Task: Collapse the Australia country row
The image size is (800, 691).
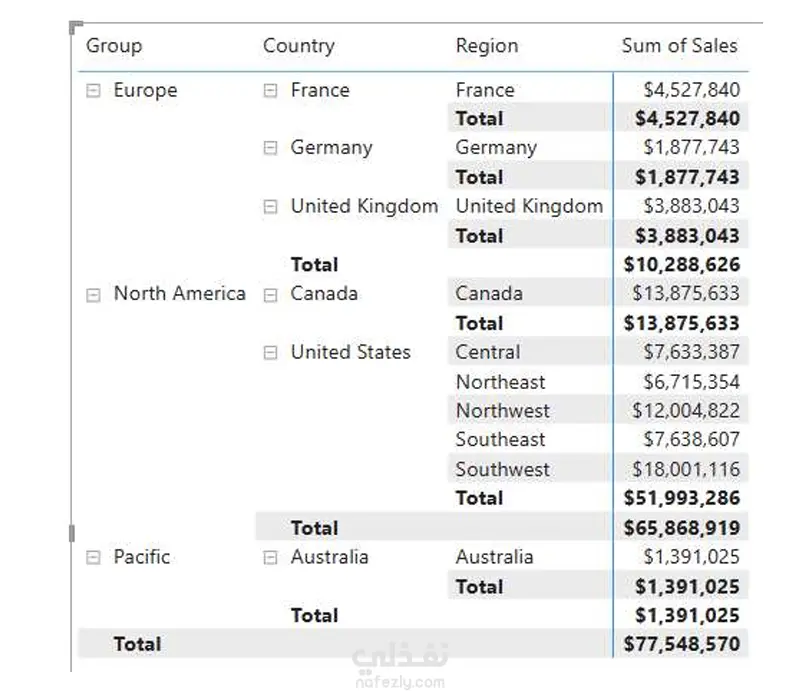Action: pos(270,557)
